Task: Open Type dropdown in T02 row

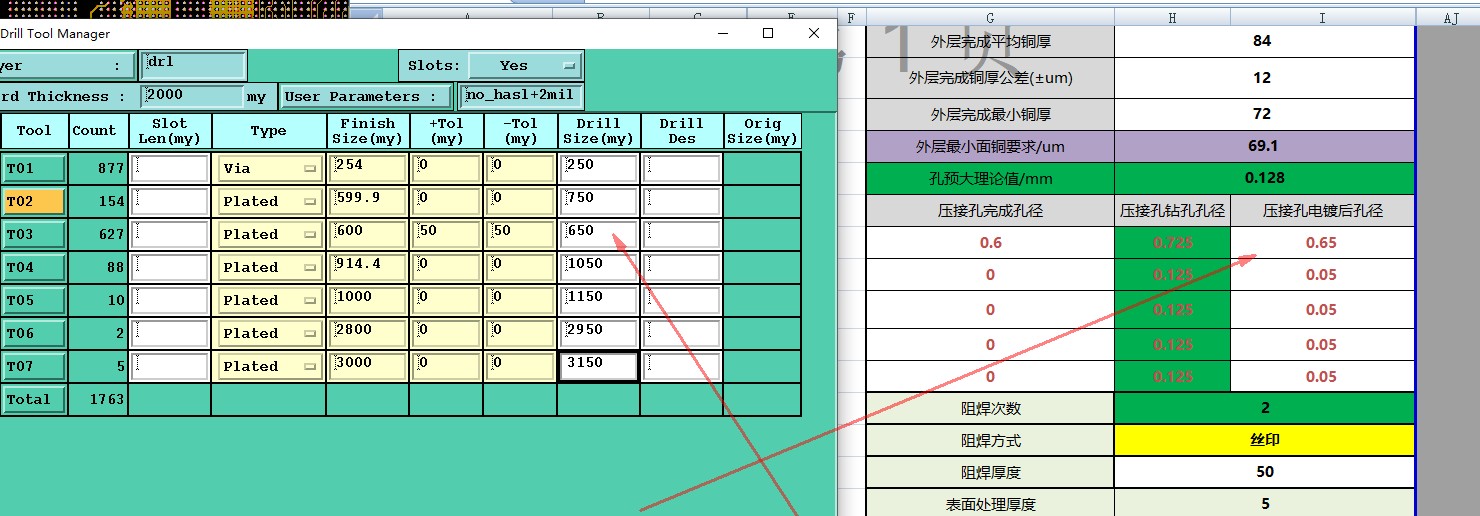Action: [x=269, y=201]
